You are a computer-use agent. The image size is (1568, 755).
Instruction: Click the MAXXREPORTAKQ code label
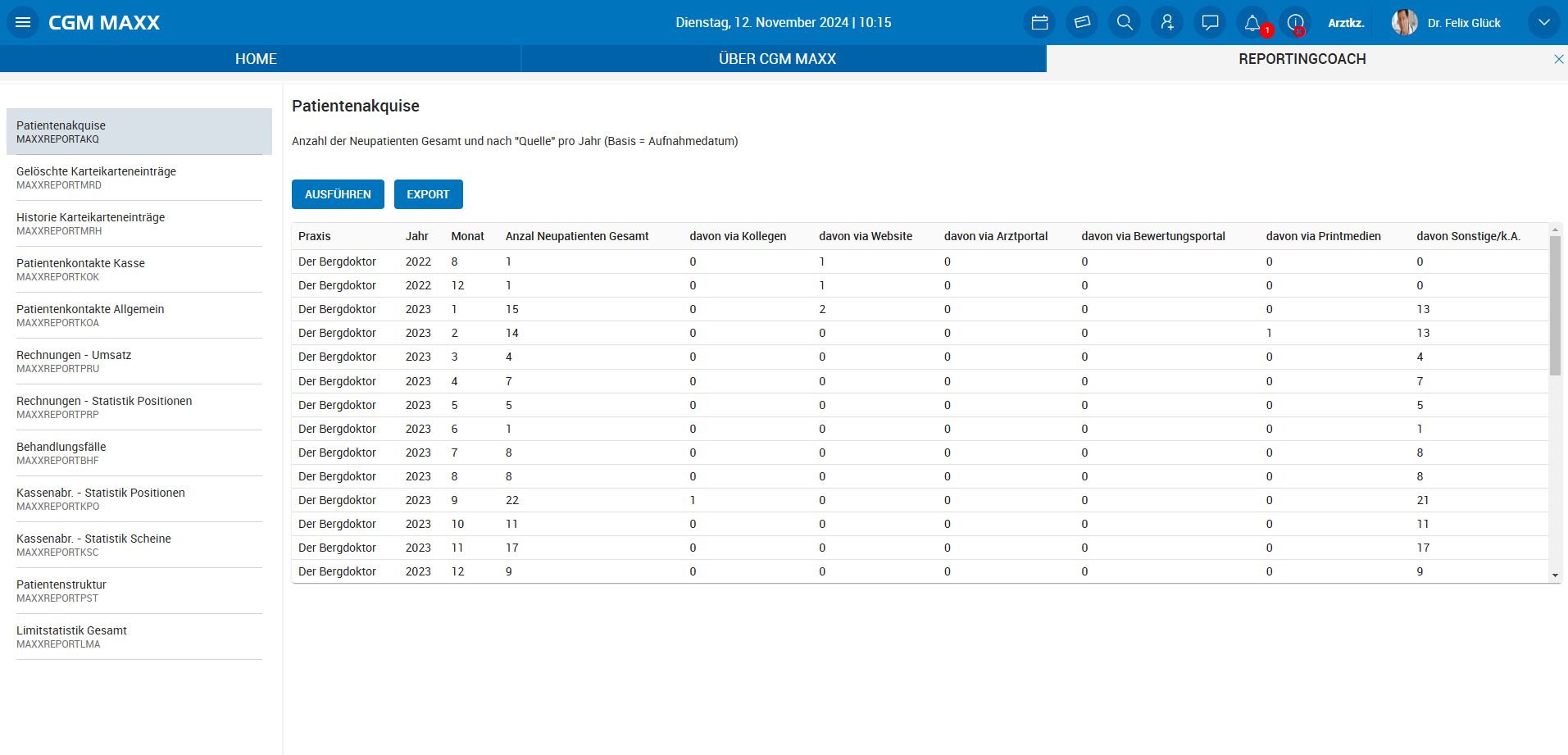(57, 139)
